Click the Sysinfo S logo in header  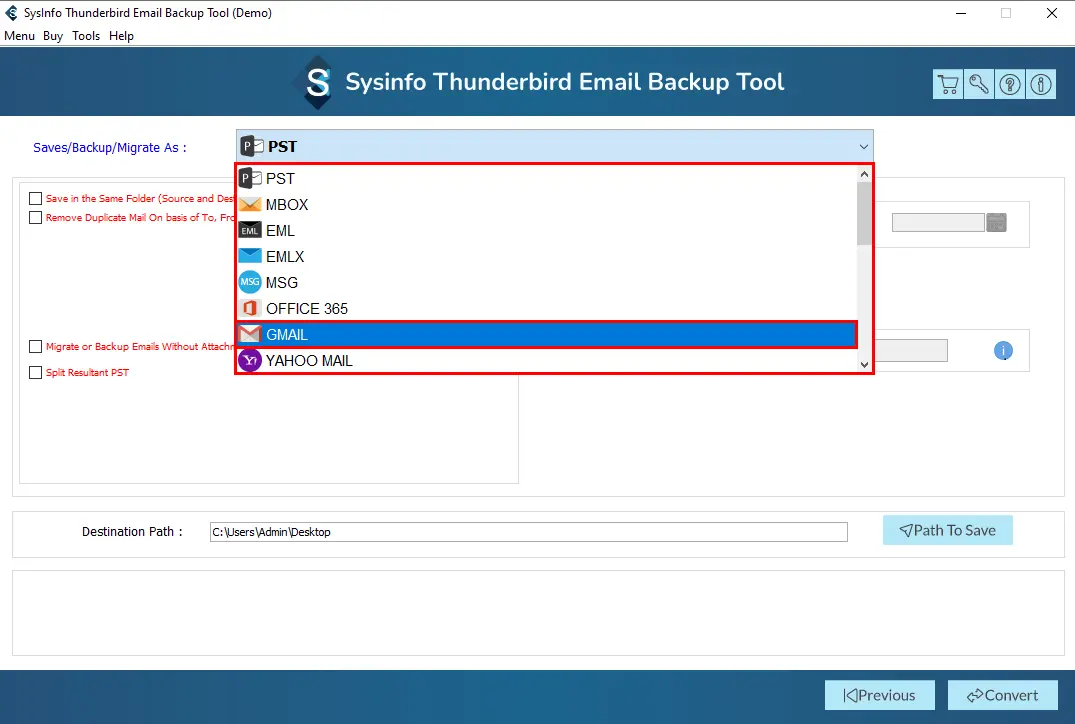317,82
